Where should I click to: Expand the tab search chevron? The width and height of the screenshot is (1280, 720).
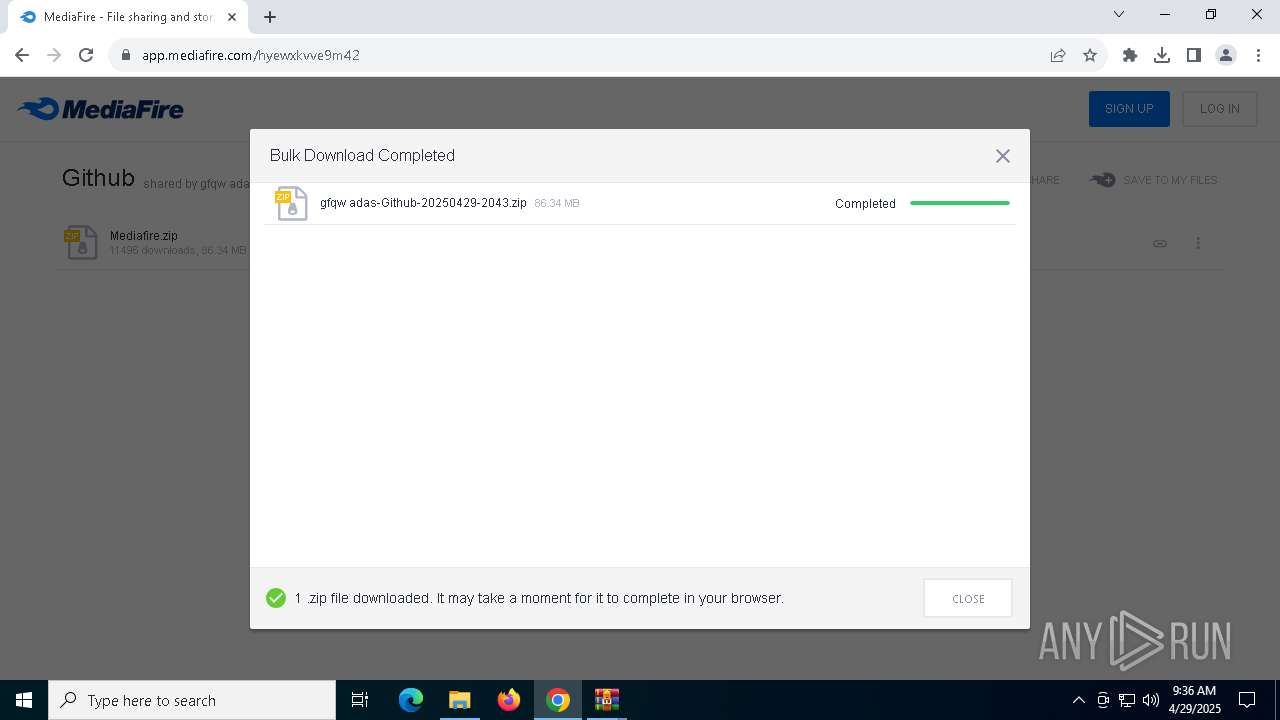pos(1119,14)
